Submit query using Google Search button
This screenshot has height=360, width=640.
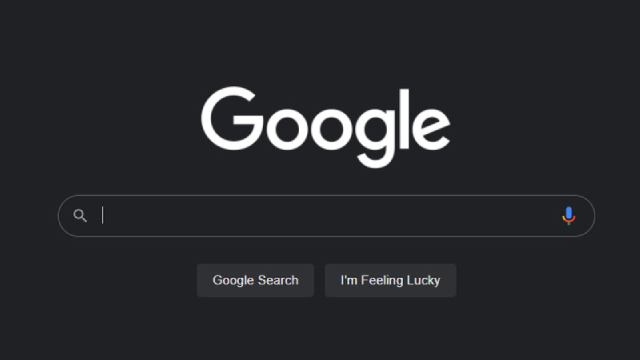click(x=256, y=280)
